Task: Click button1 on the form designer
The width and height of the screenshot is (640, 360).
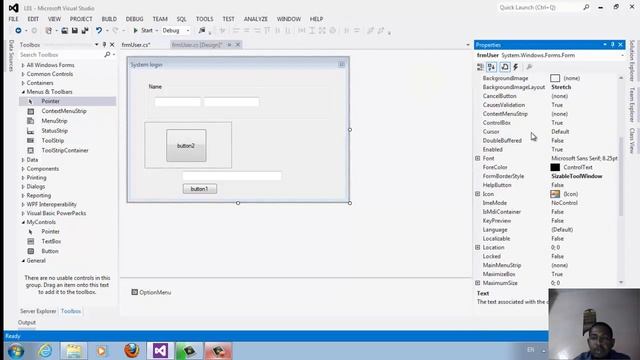Action: 200,189
